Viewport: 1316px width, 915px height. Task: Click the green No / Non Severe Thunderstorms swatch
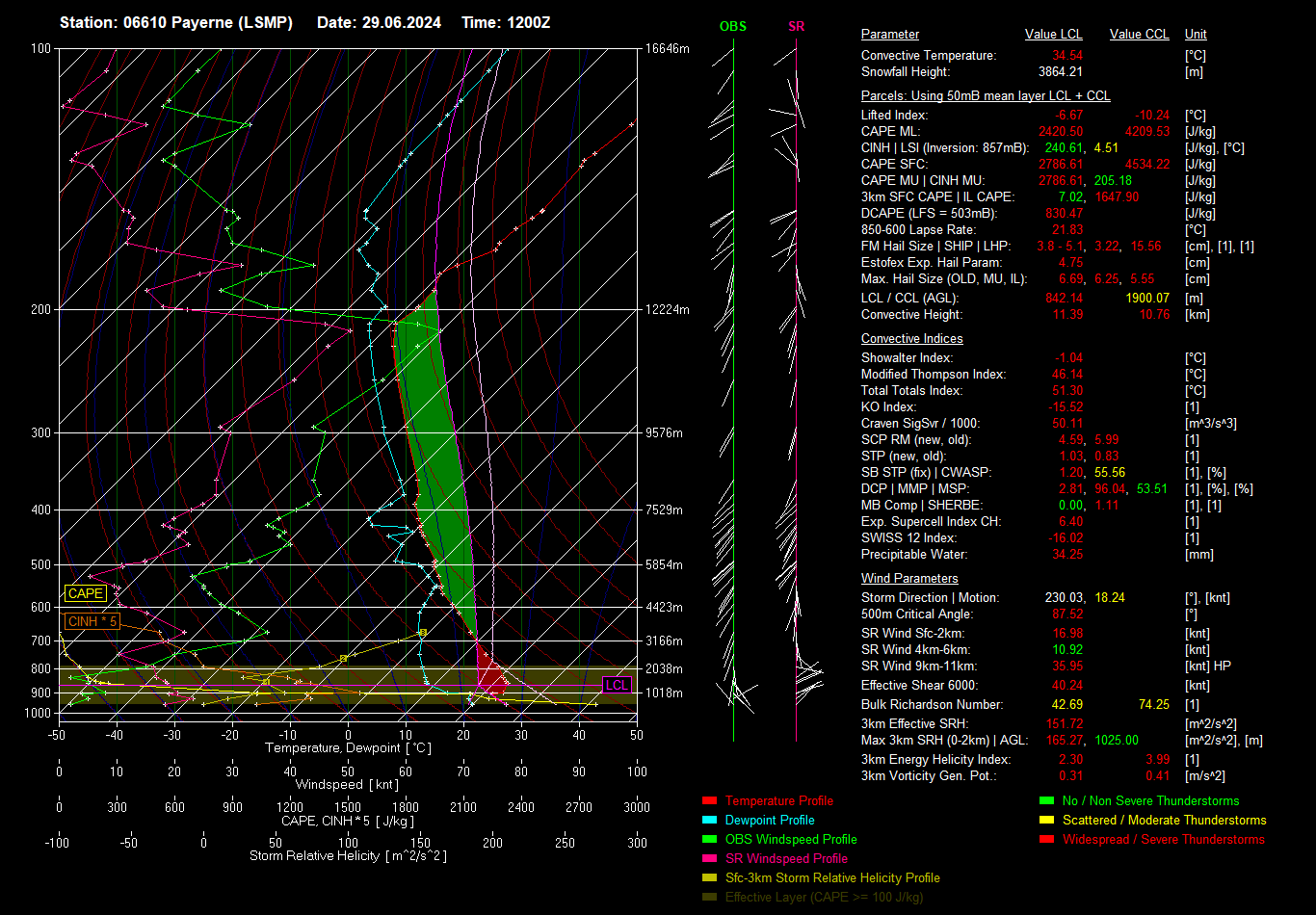point(1046,800)
